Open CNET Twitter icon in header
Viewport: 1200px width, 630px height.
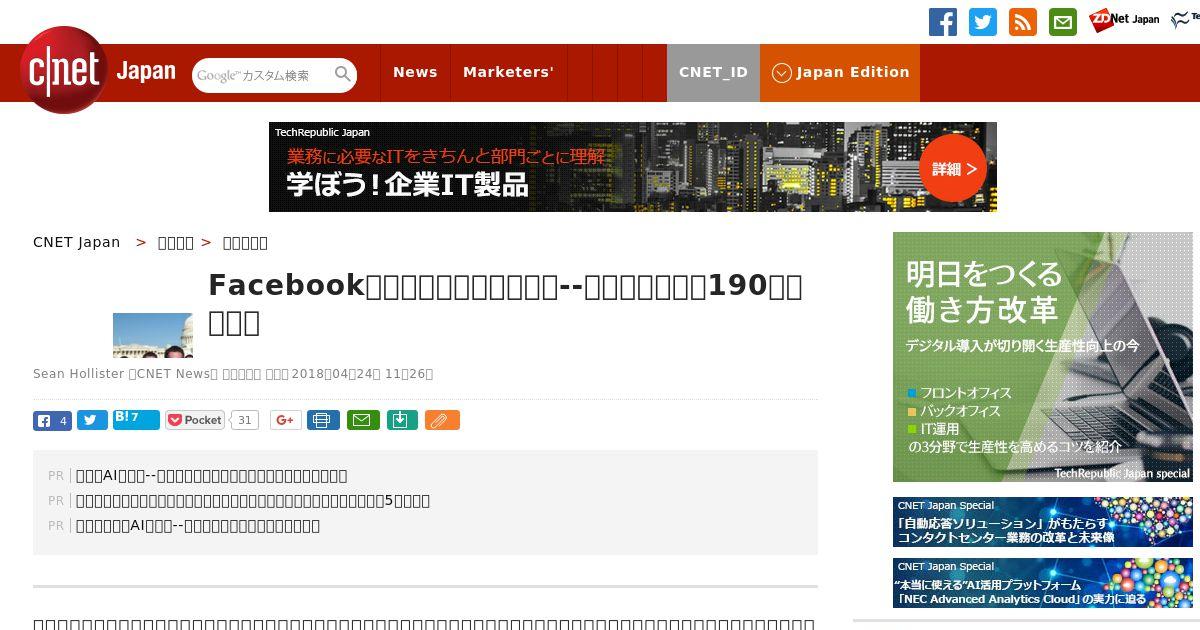983,22
